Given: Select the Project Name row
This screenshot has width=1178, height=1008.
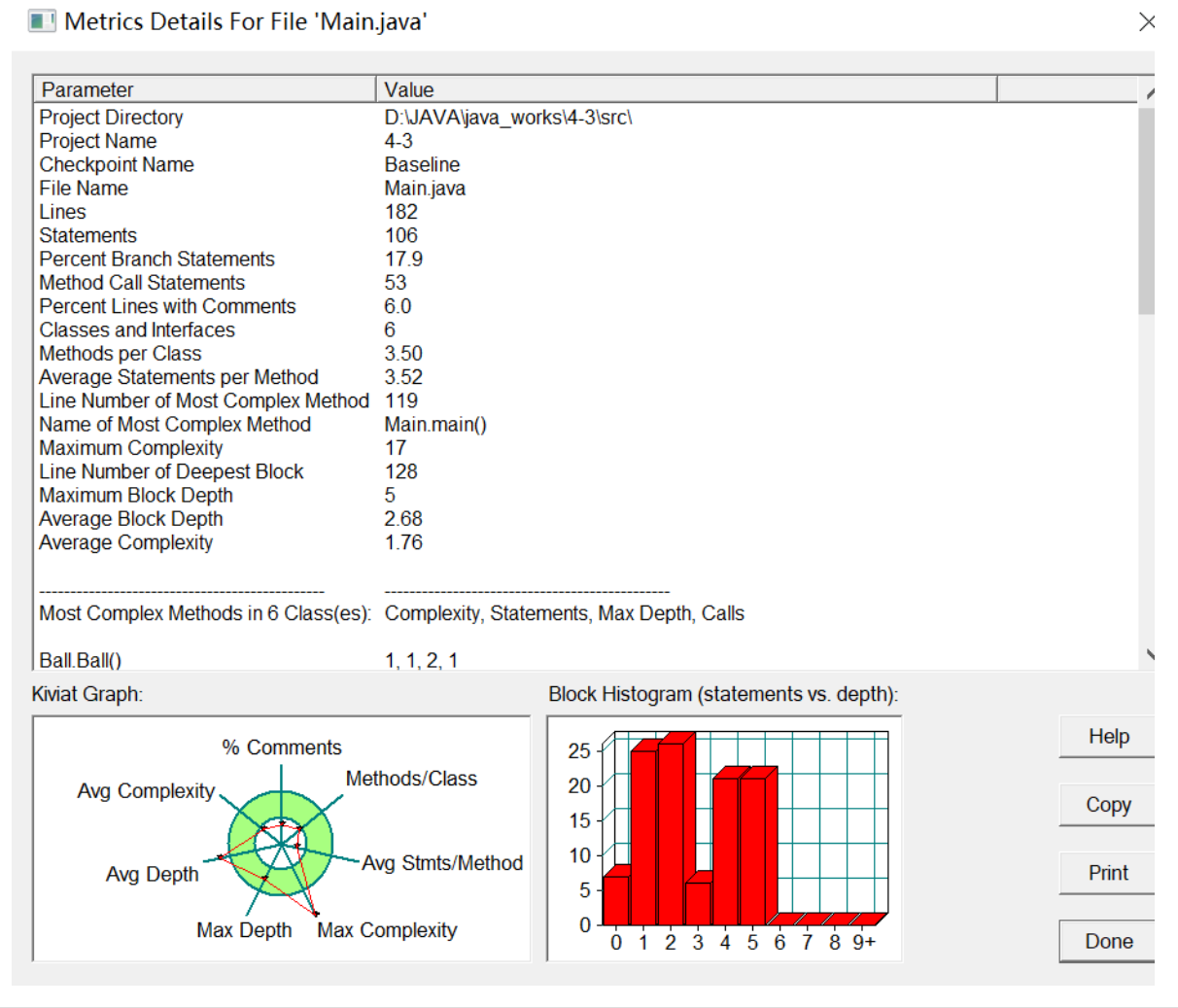Looking at the screenshot, I should point(585,141).
